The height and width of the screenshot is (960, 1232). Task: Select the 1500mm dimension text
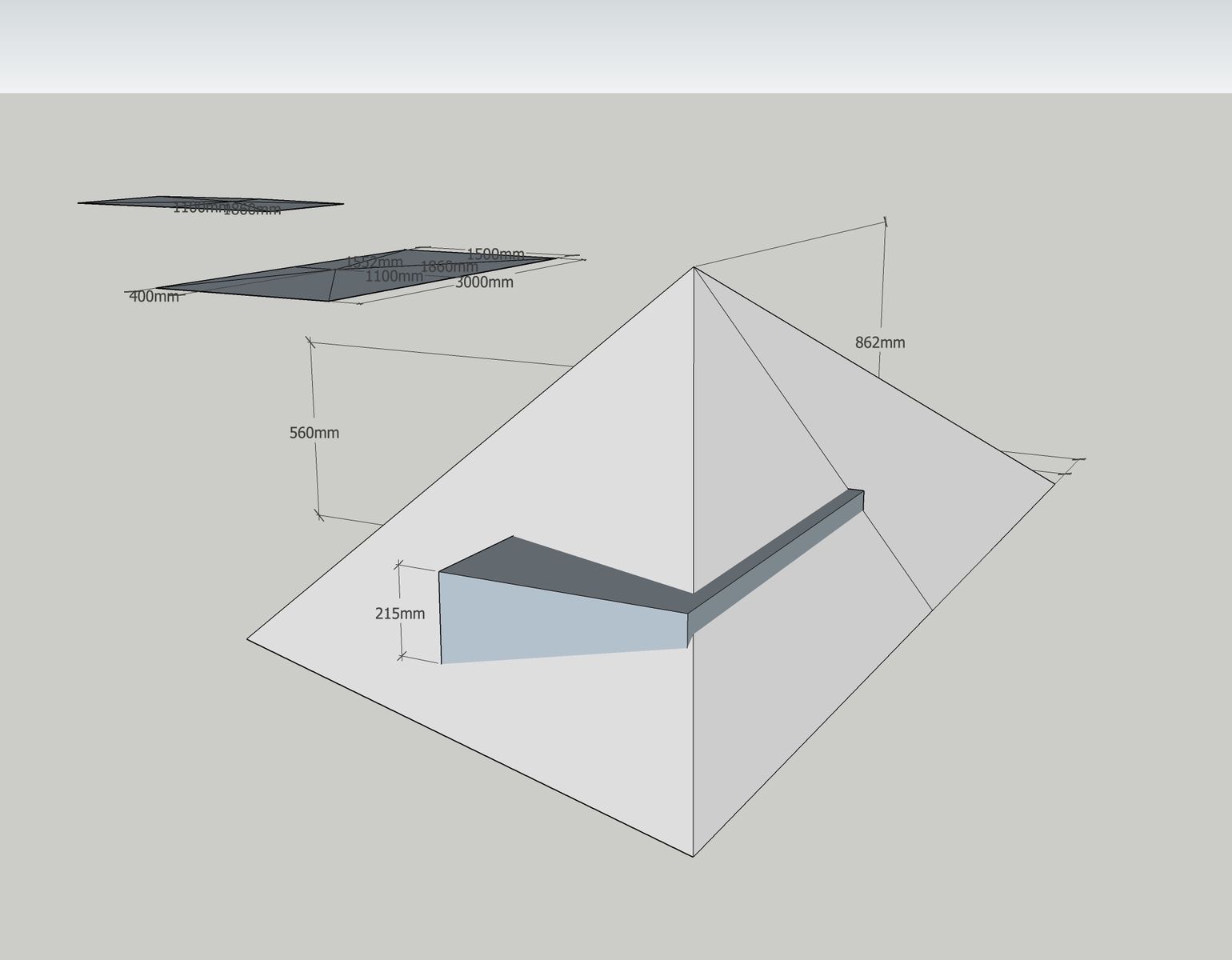(494, 254)
